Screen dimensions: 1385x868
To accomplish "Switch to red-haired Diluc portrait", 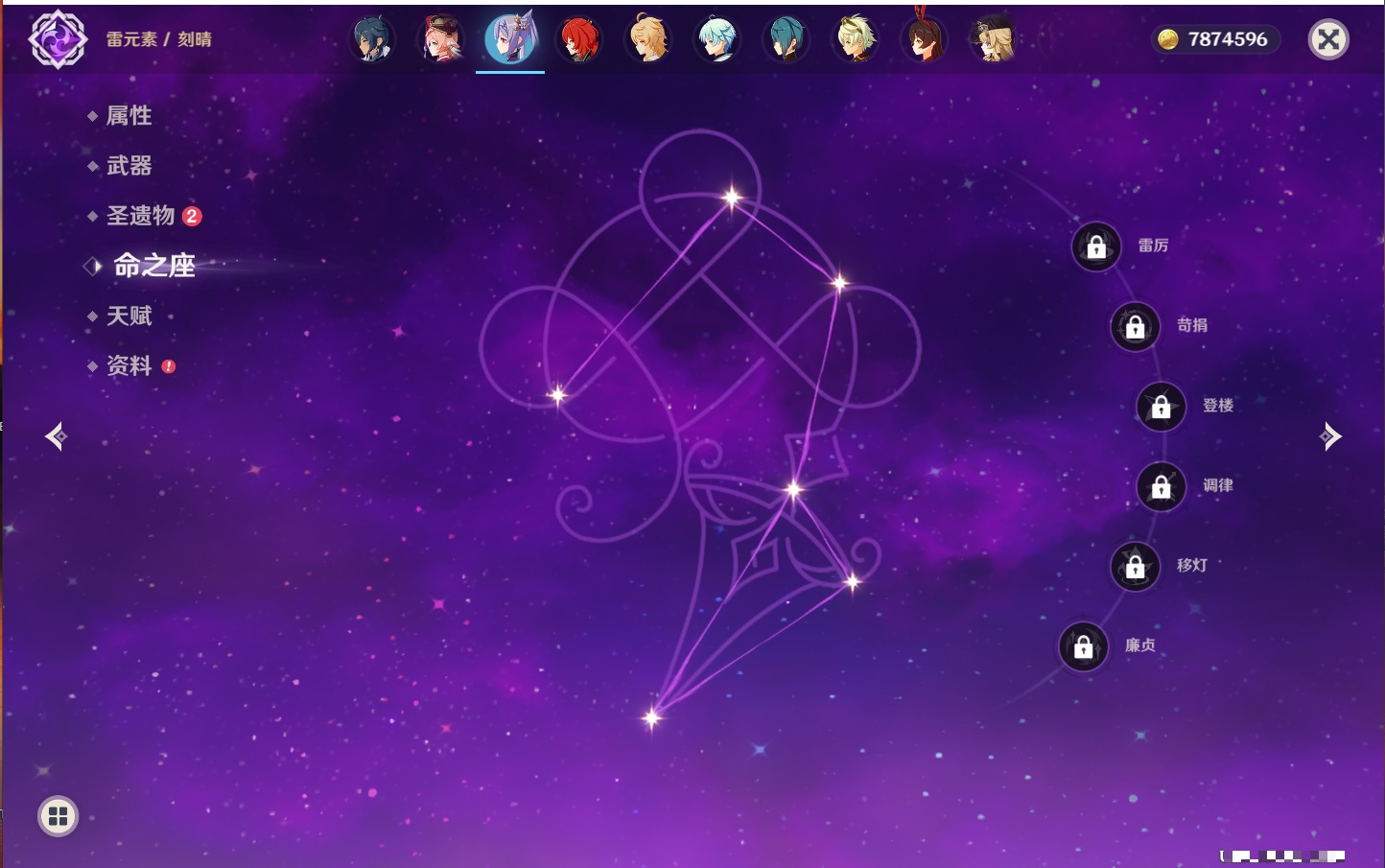I will [579, 39].
